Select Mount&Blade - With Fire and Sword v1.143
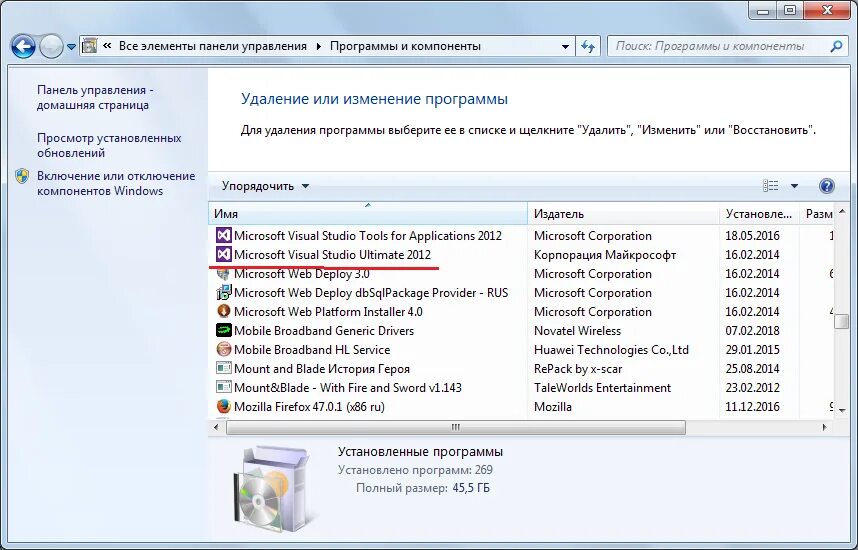Screen dimensions: 858x550 347,387
